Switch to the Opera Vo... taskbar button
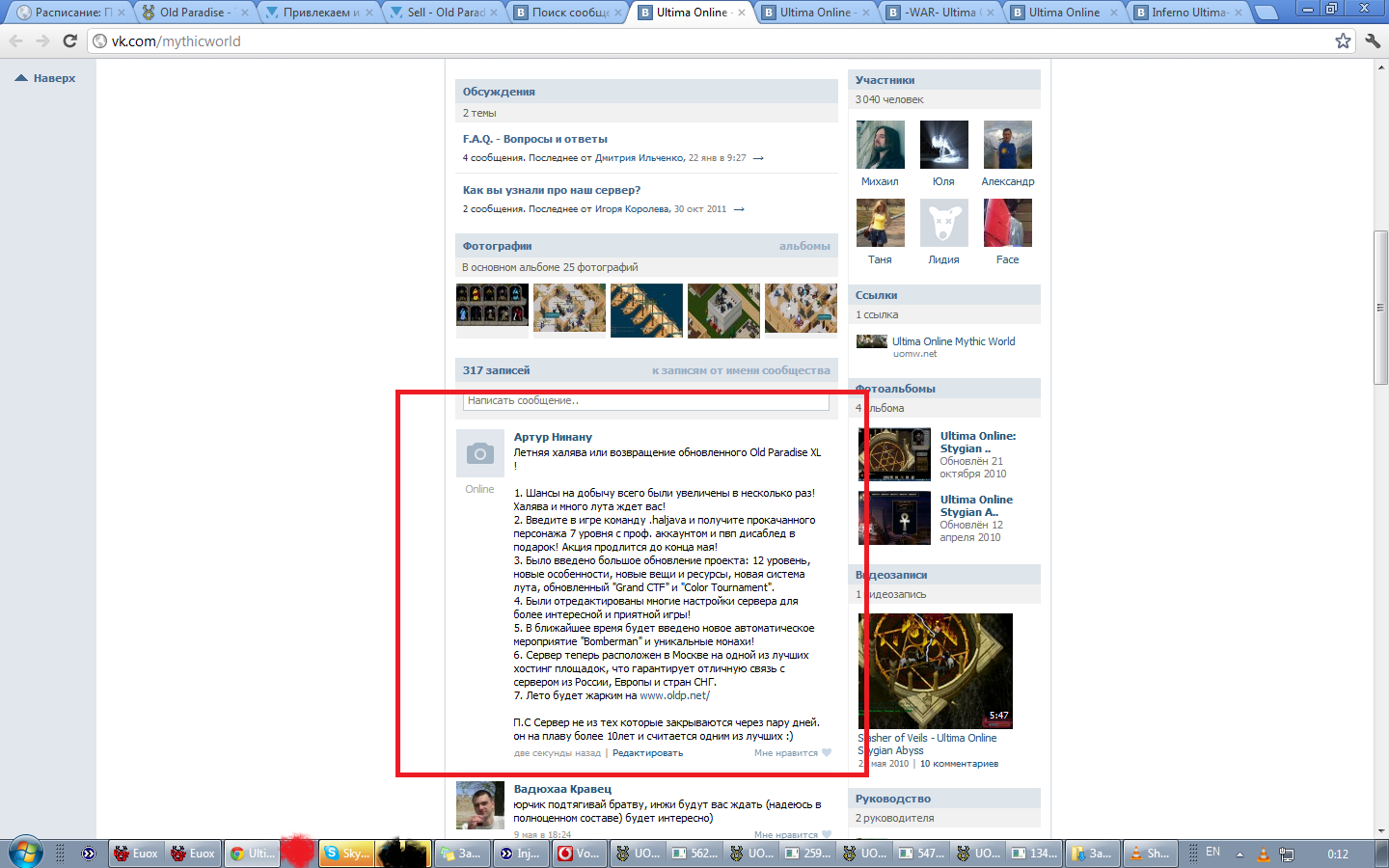Screen dimensions: 1389x868 click(580, 854)
